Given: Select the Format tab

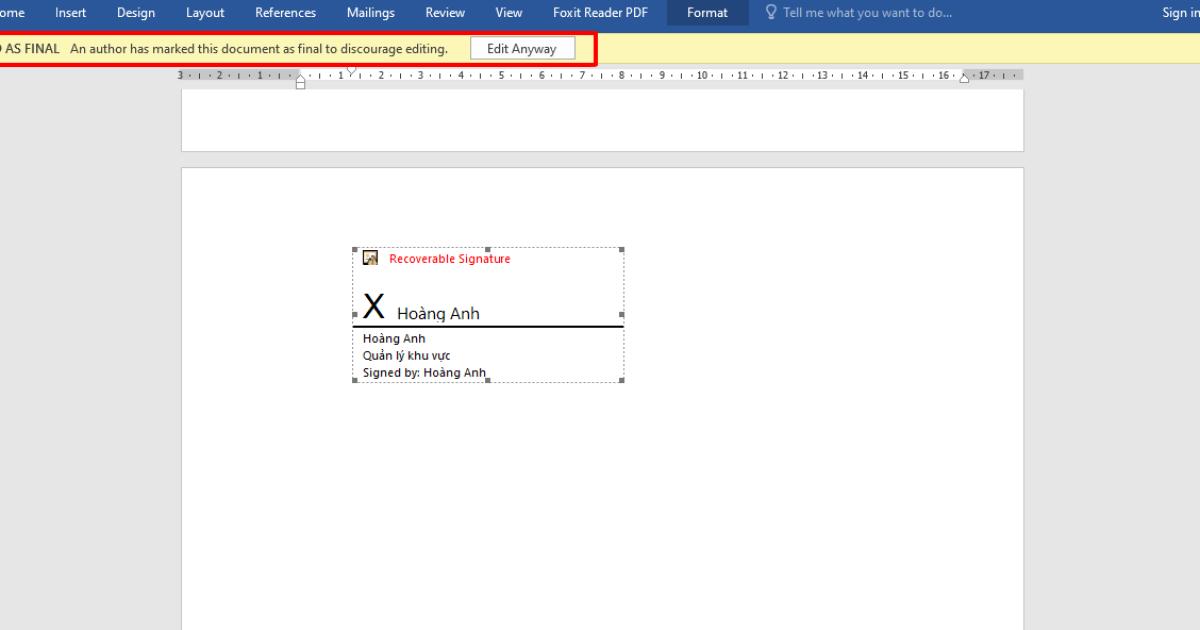Looking at the screenshot, I should [x=707, y=13].
